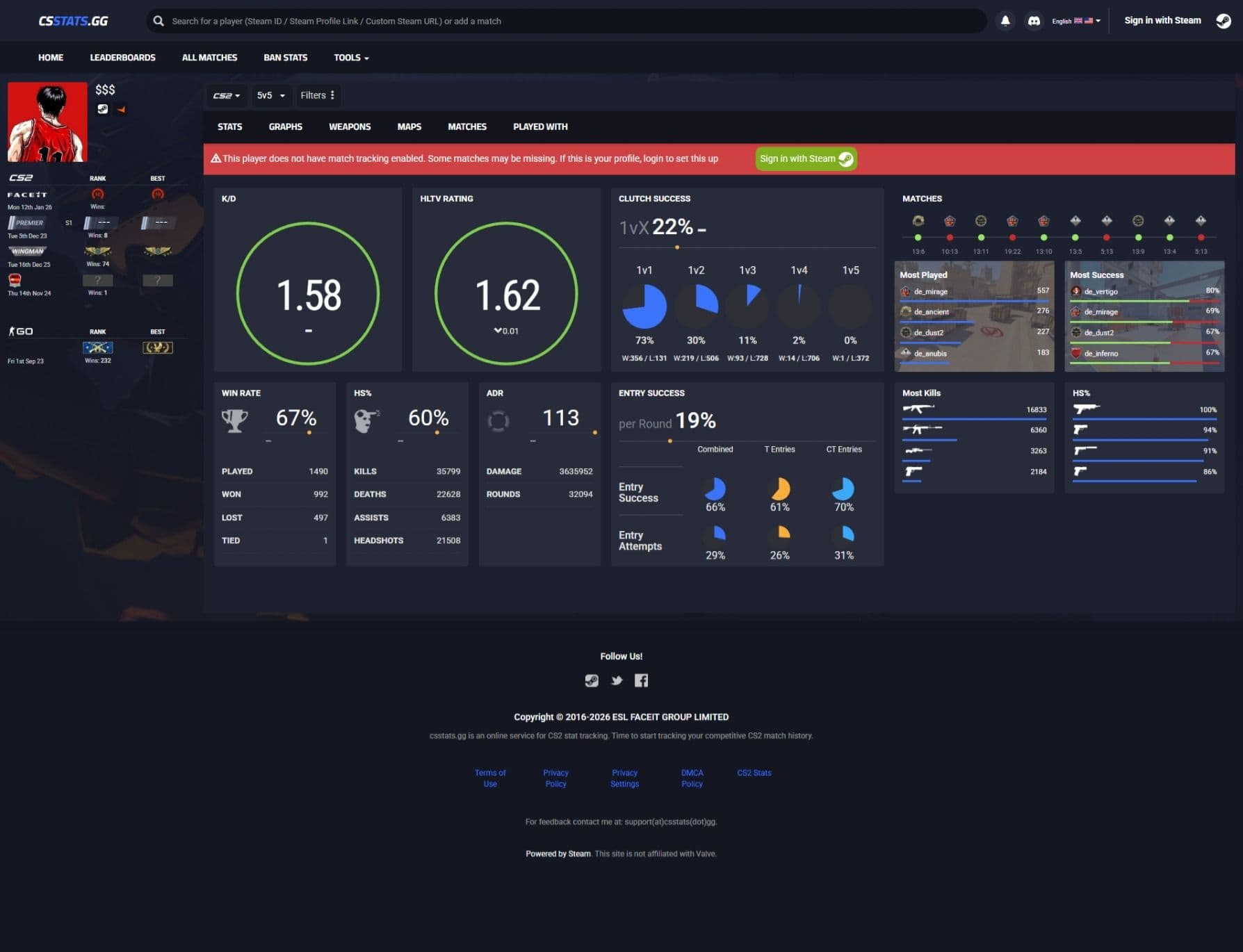
Task: Click the Twitter icon in the footer
Action: (617, 680)
